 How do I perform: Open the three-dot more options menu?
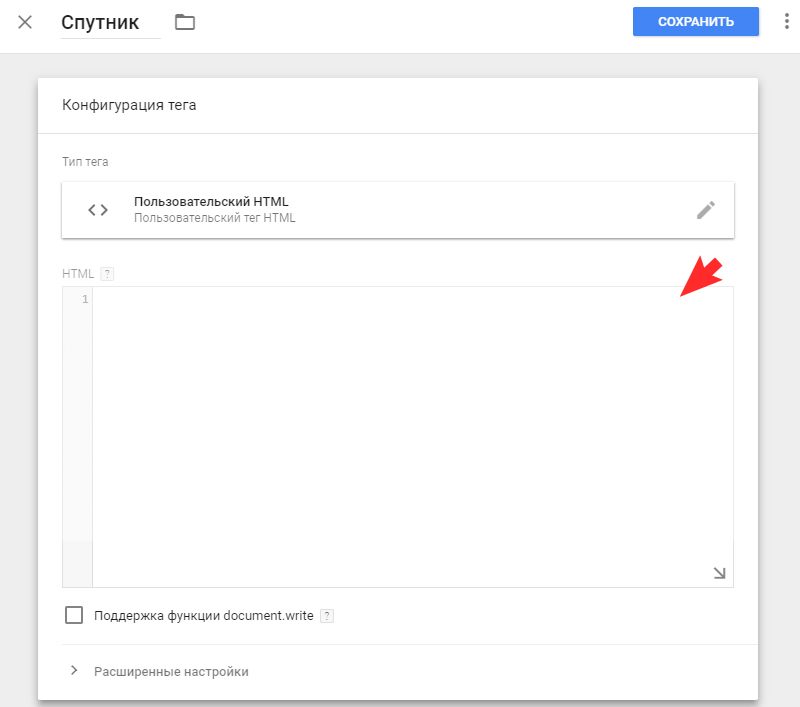tap(786, 21)
